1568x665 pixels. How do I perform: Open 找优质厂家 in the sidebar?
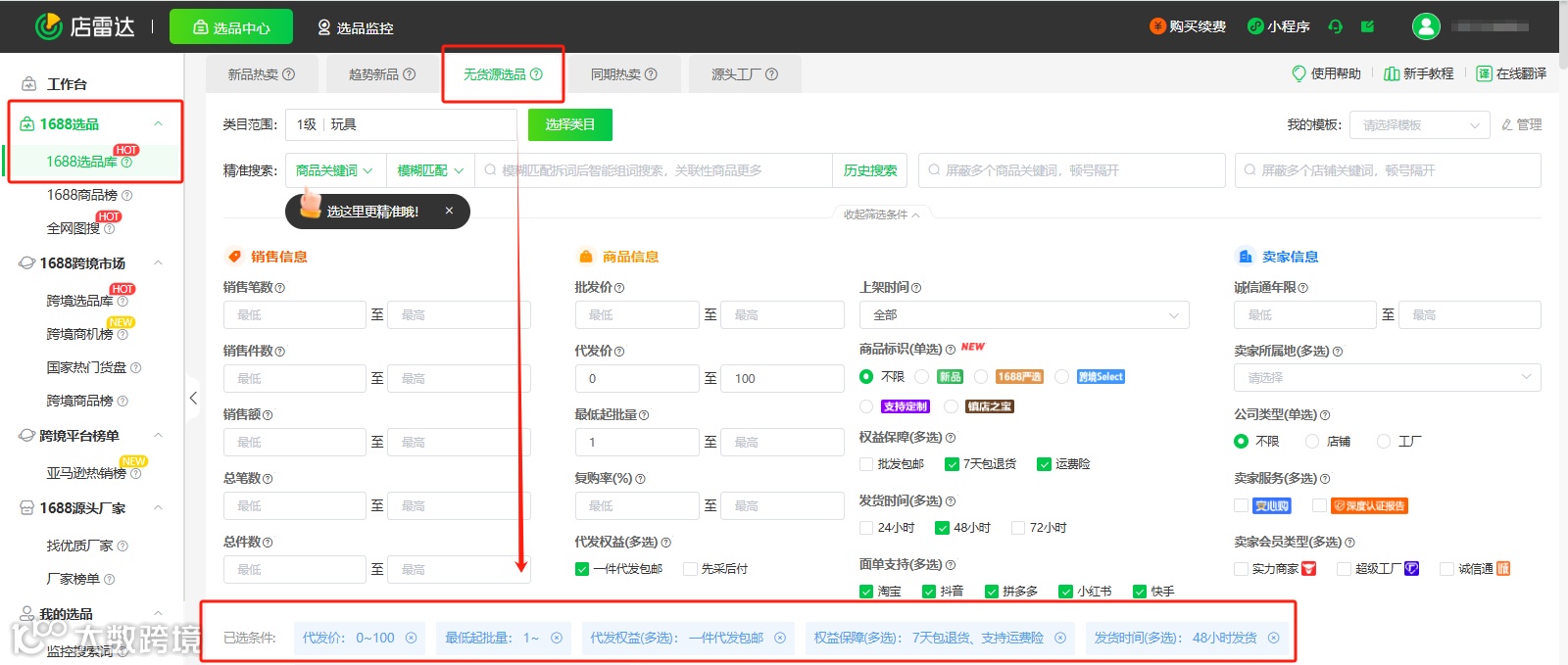80,546
